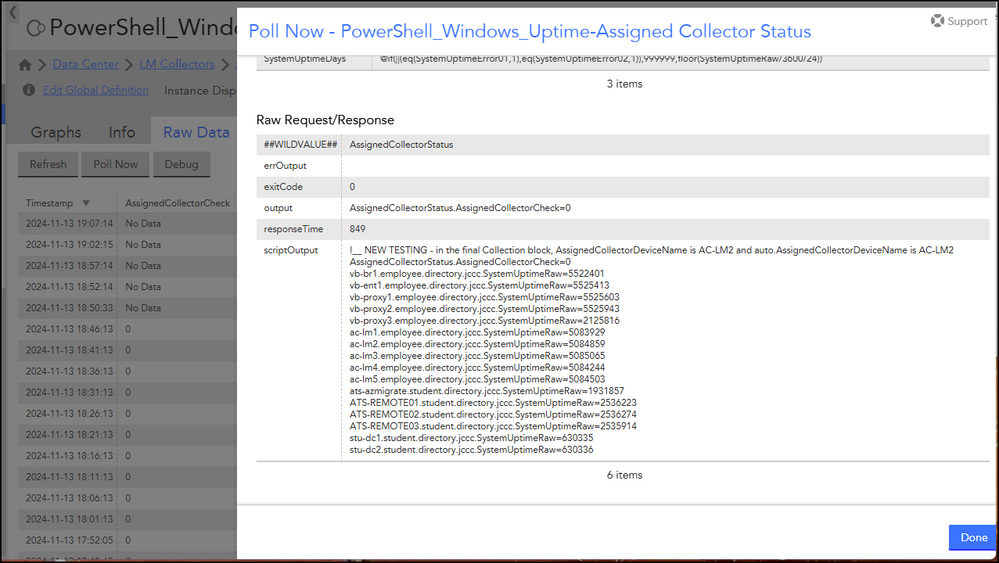Select row timestamp 2024-11-13 18:36:13

click(69, 371)
